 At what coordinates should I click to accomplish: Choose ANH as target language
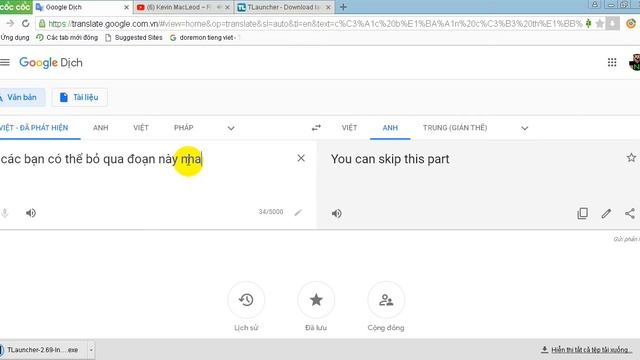tap(390, 128)
